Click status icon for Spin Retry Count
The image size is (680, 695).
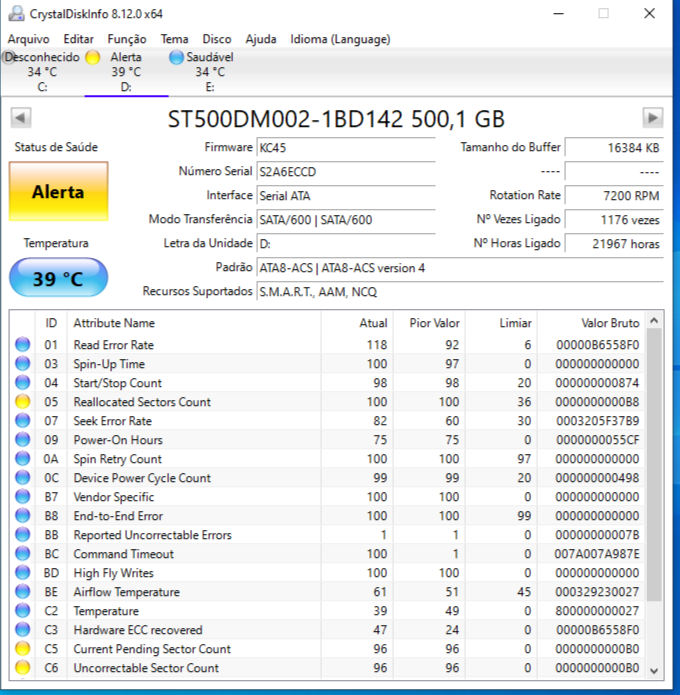coord(23,459)
